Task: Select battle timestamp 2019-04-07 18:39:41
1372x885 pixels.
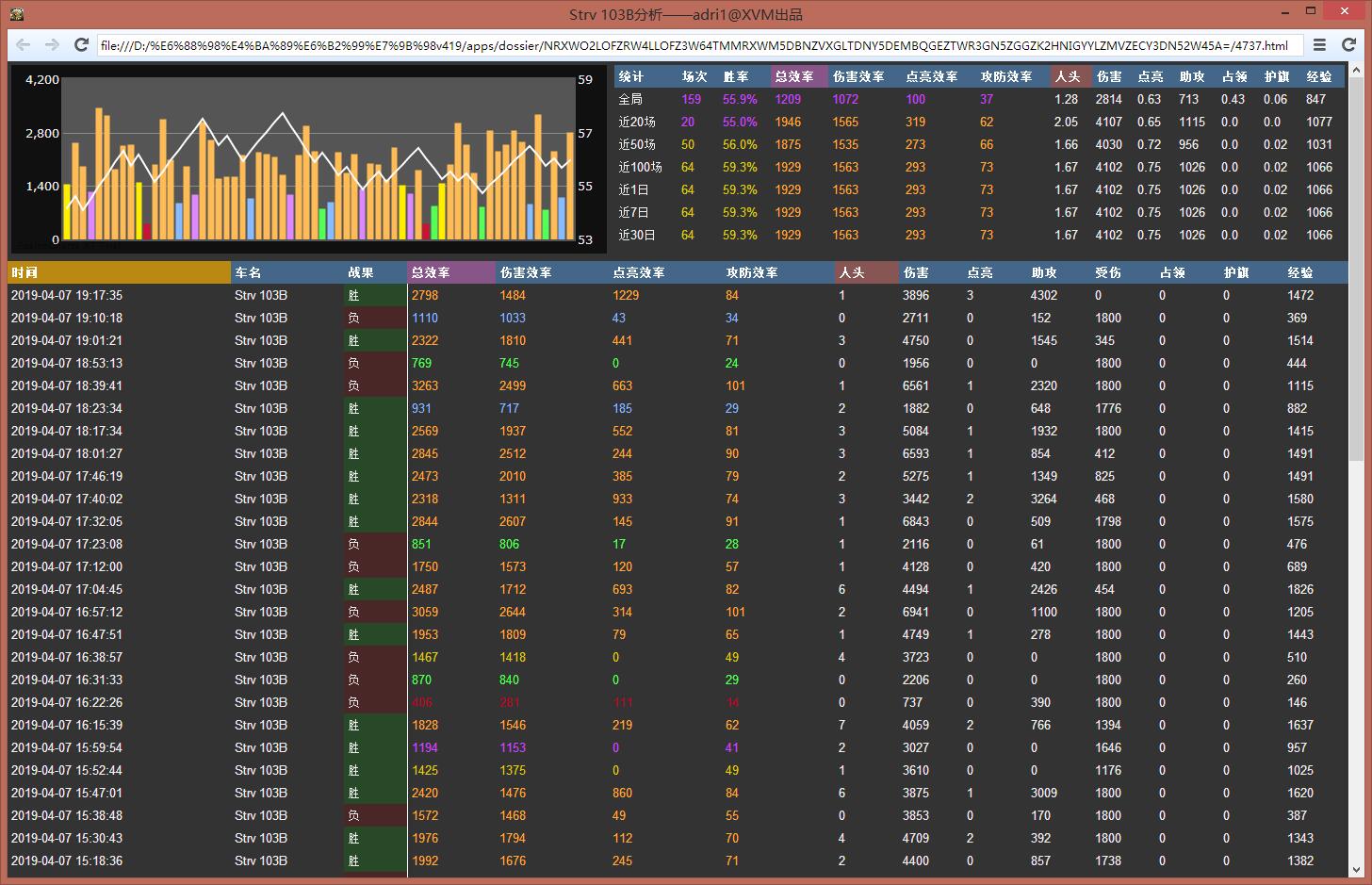Action: [x=67, y=385]
